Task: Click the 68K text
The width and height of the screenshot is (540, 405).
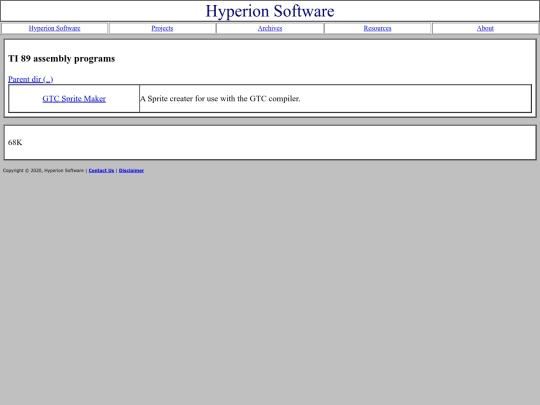Action: coord(15,142)
